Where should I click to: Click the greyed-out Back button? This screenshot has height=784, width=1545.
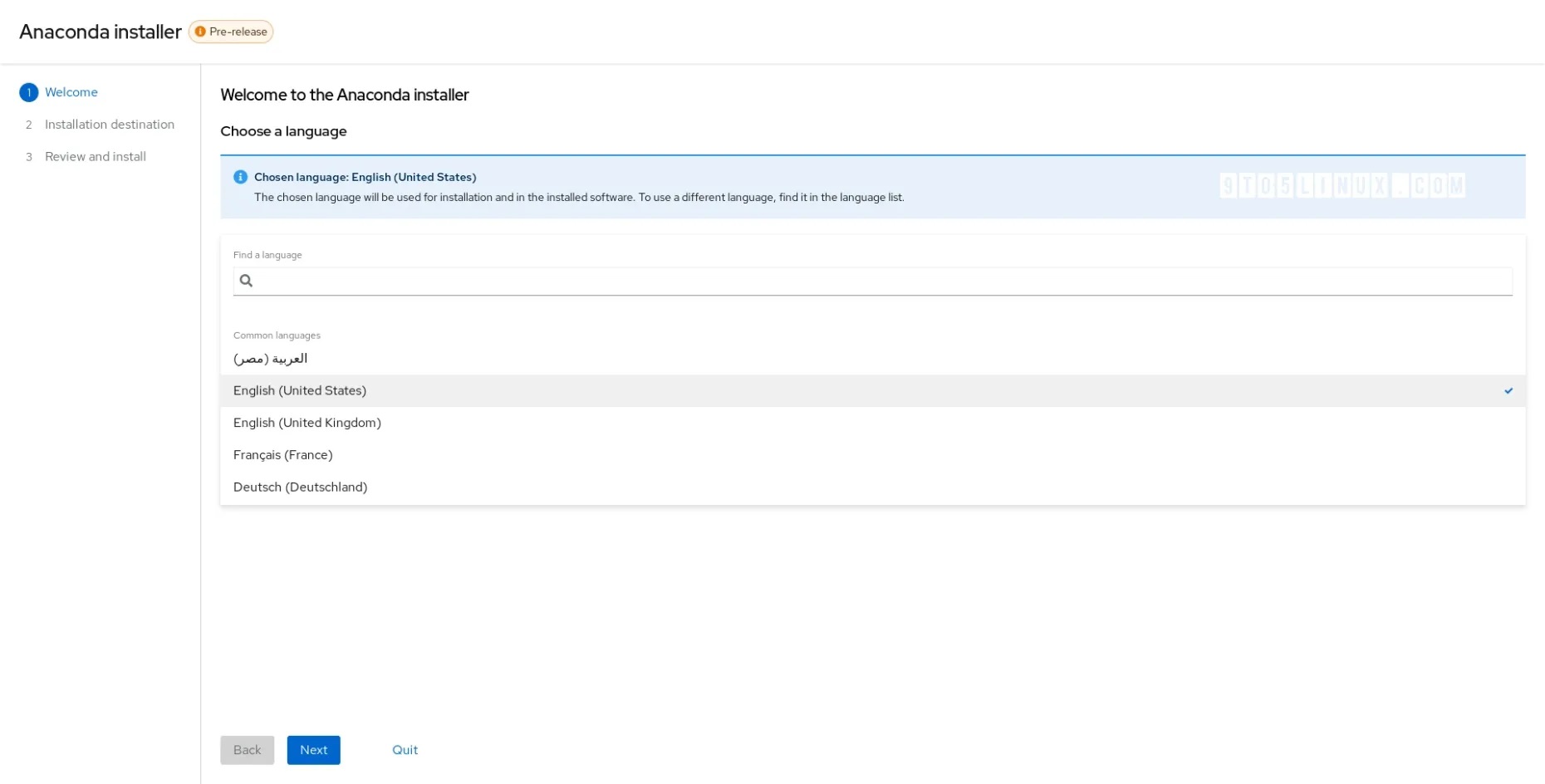pos(247,750)
